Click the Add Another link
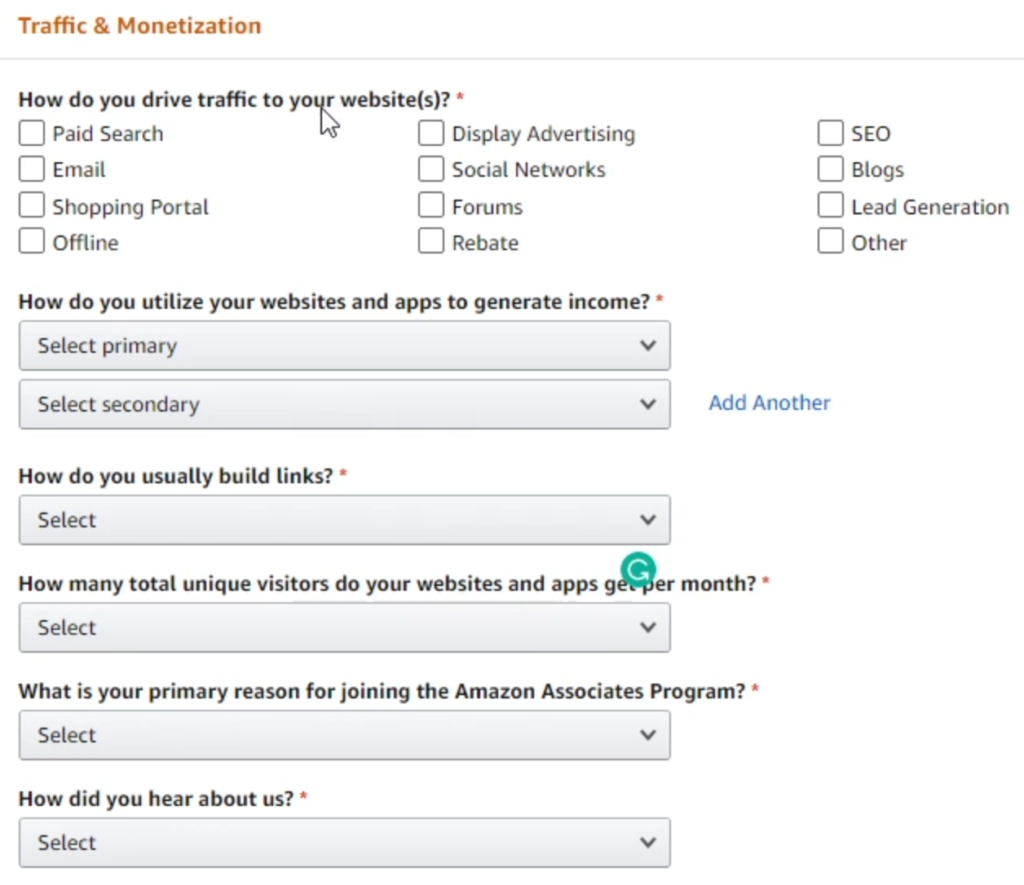 [769, 403]
